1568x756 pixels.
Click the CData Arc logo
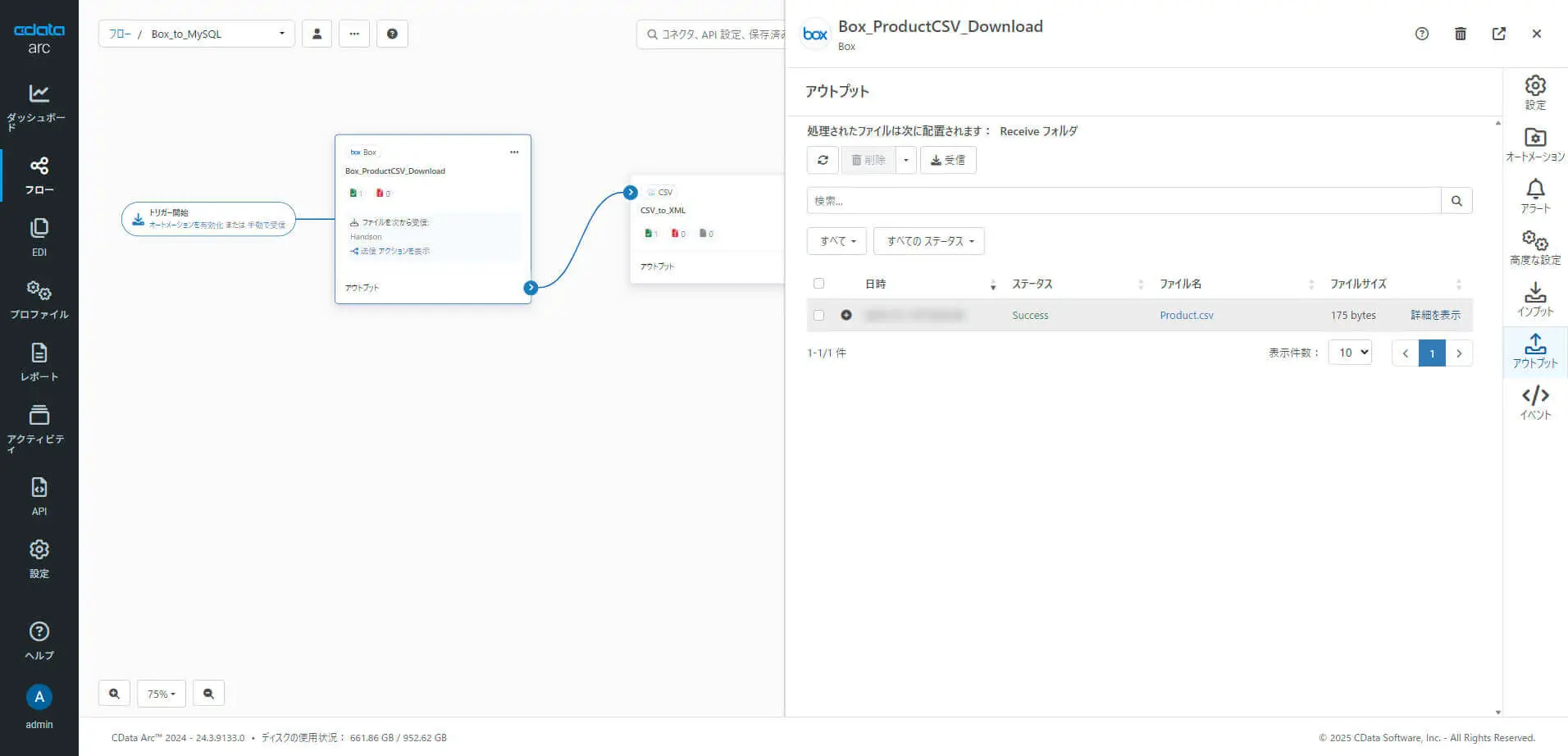pyautogui.click(x=39, y=38)
